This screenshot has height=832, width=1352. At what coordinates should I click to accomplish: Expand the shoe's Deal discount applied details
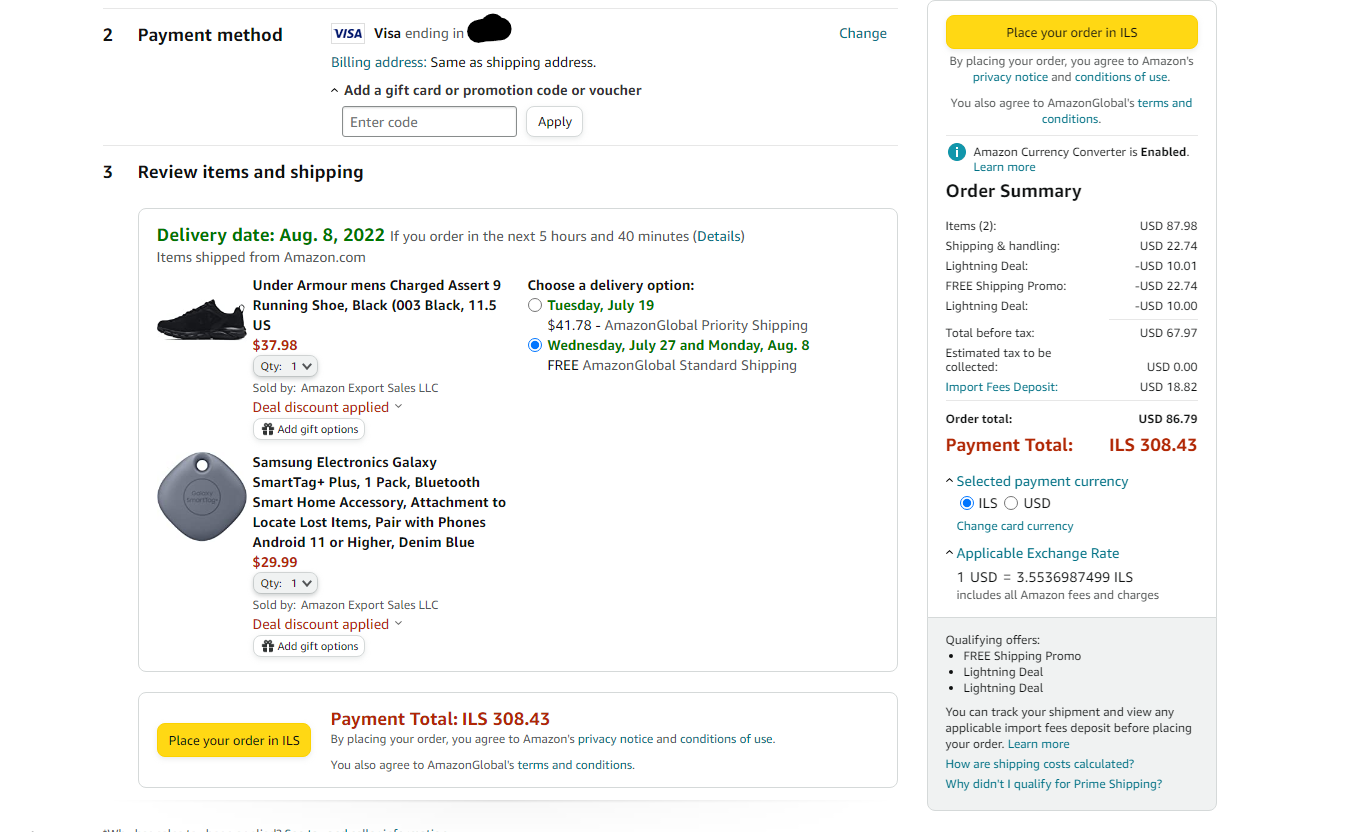click(x=398, y=407)
